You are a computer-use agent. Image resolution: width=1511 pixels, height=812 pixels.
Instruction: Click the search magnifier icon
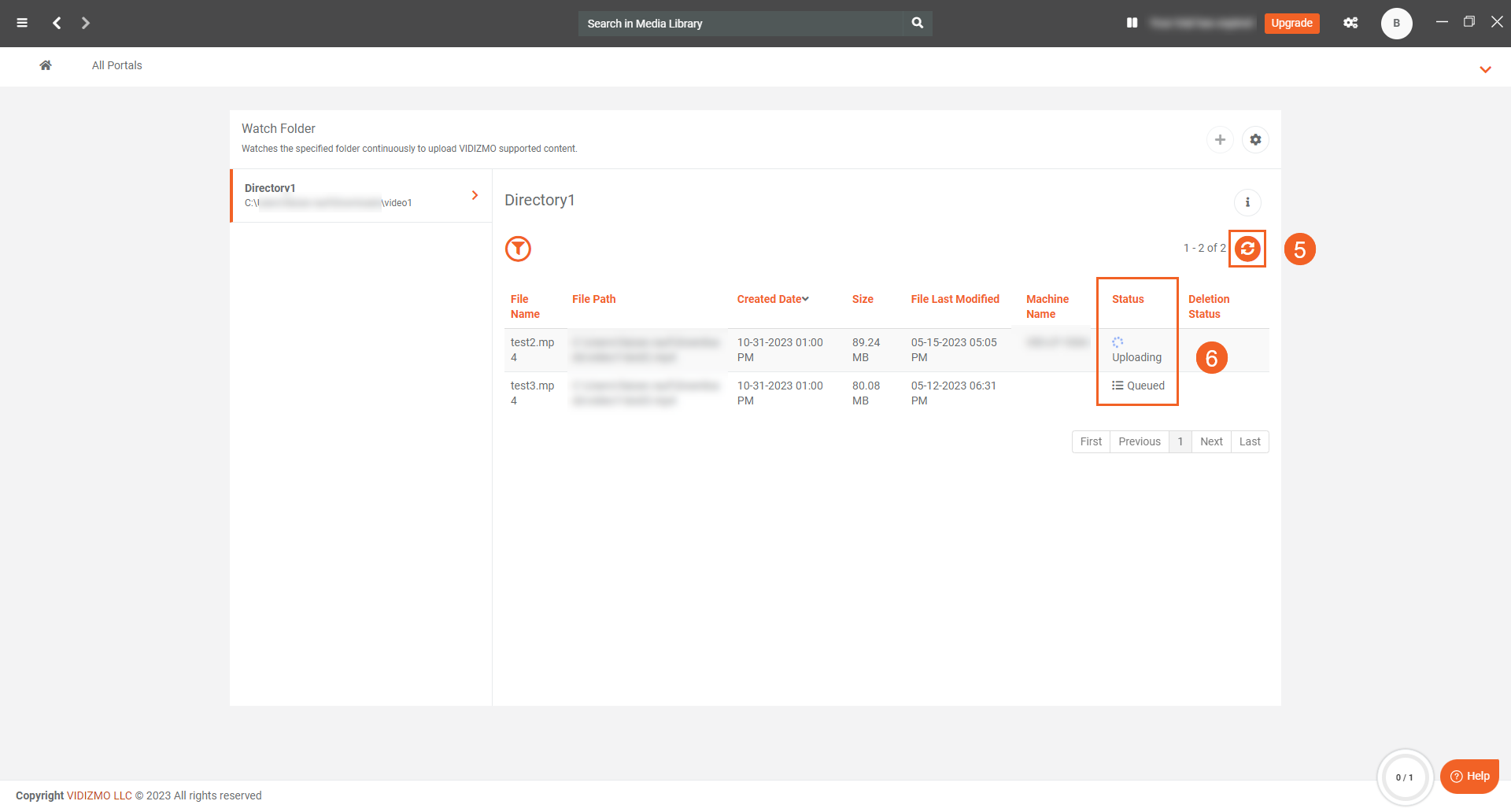click(918, 23)
